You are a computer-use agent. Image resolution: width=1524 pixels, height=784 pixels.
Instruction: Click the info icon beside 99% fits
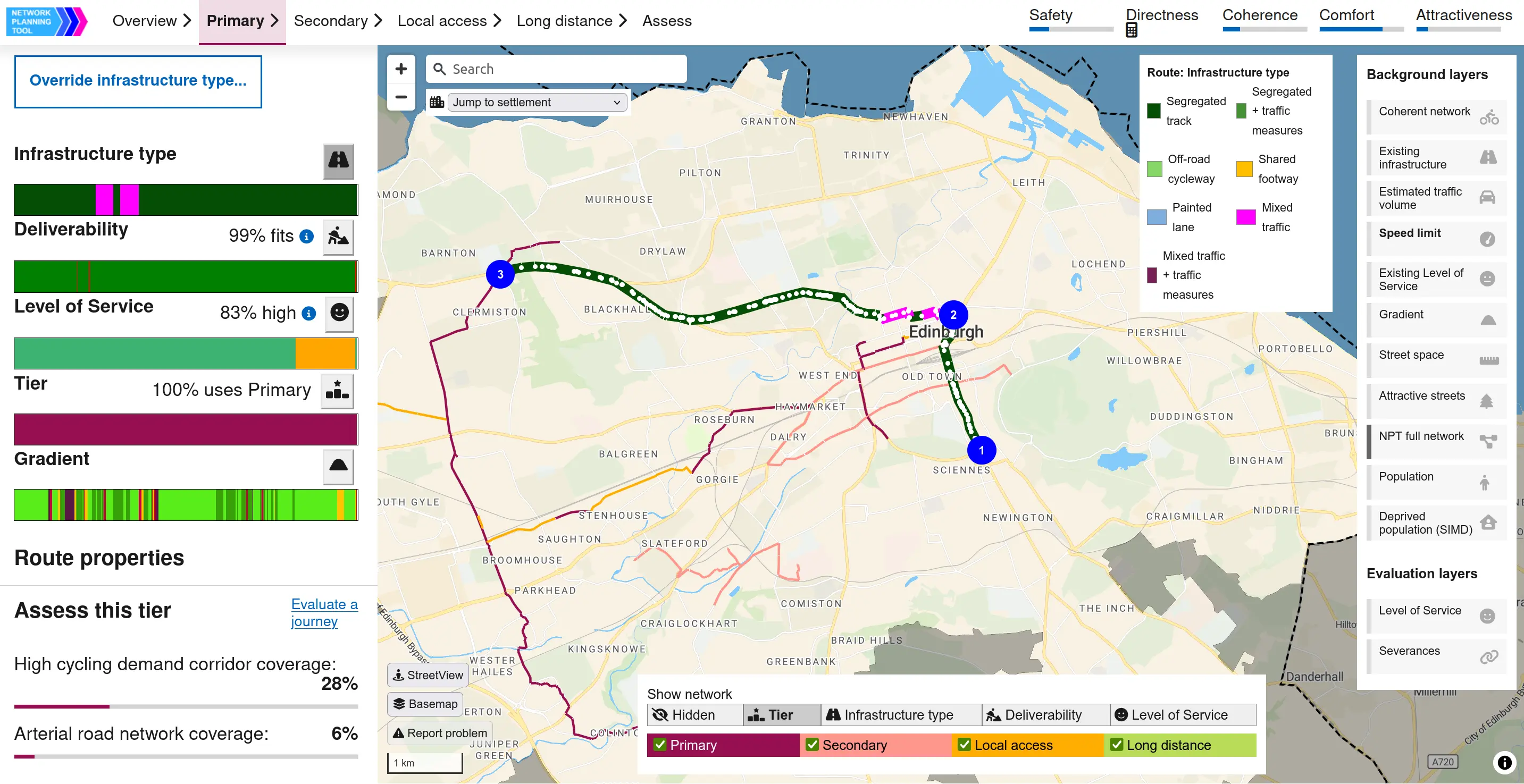click(x=306, y=237)
